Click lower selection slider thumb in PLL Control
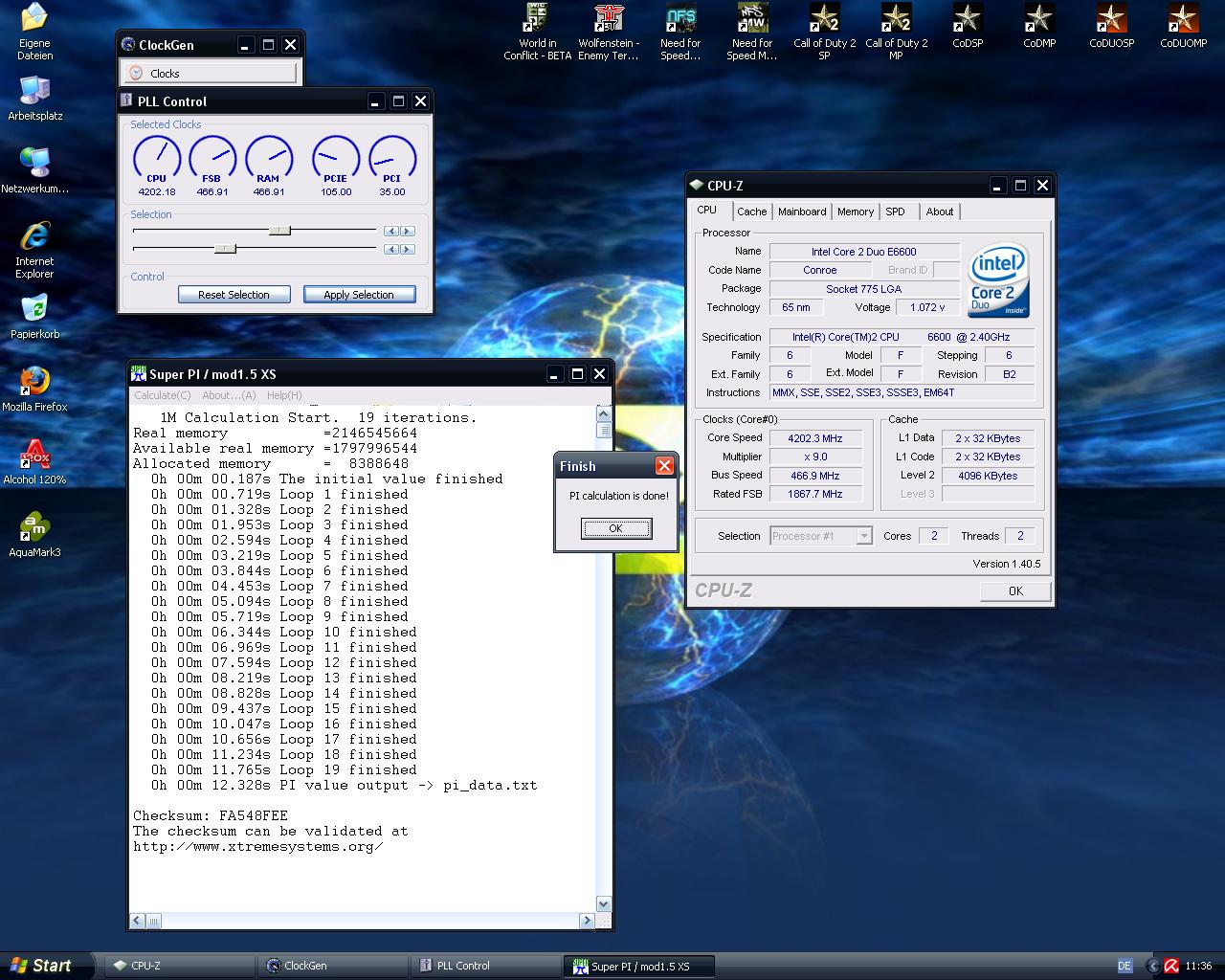Viewport: 1225px width, 980px height. [225, 249]
